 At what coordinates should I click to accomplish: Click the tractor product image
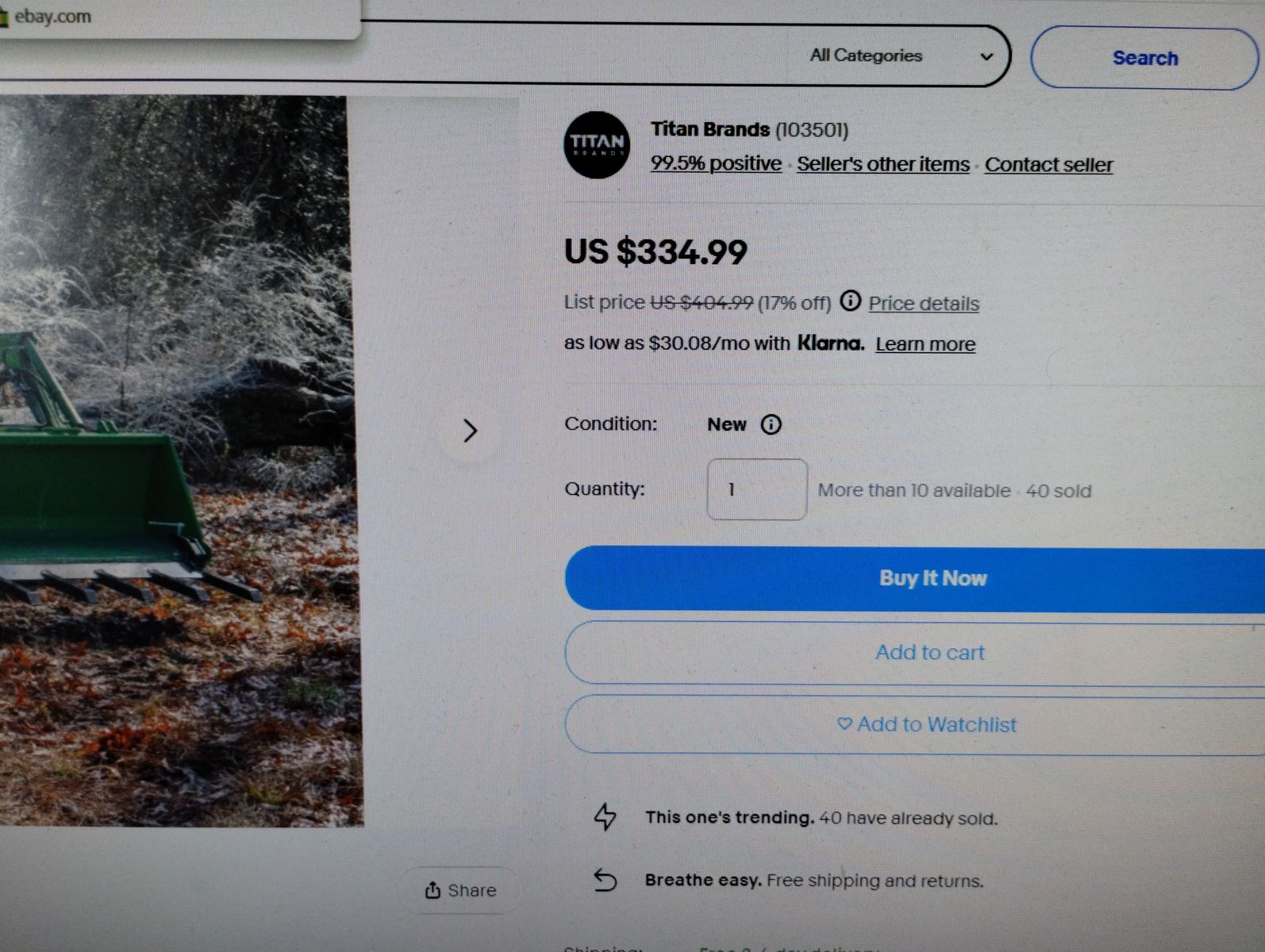tap(175, 460)
